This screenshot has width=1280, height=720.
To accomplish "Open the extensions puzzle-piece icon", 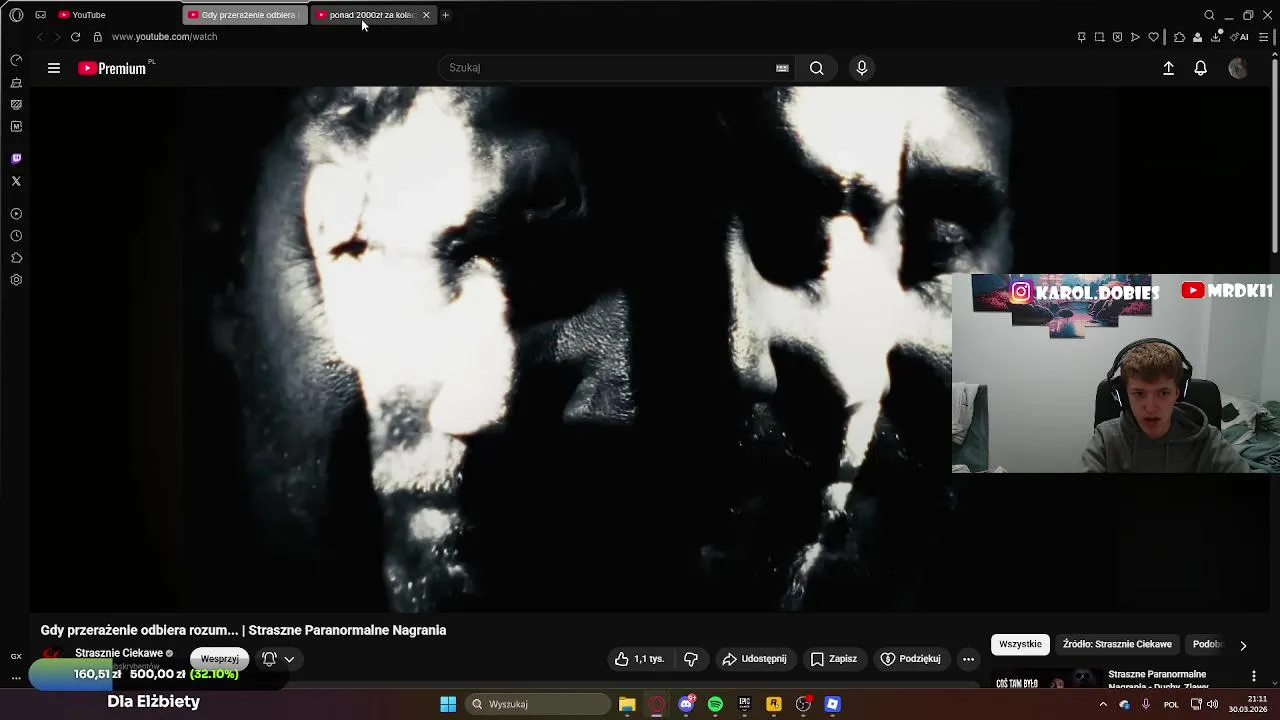I will (1179, 37).
